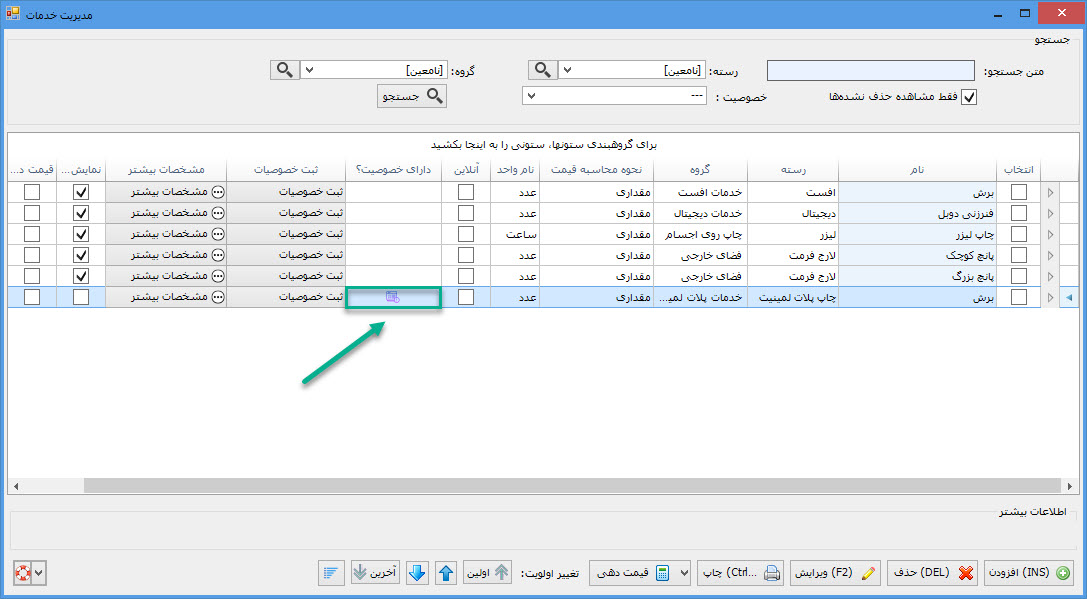Viewport: 1087px width, 599px height.
Task: Open مشخصات بیشتر for چاپ پلات لمینیت row
Action: pos(166,297)
